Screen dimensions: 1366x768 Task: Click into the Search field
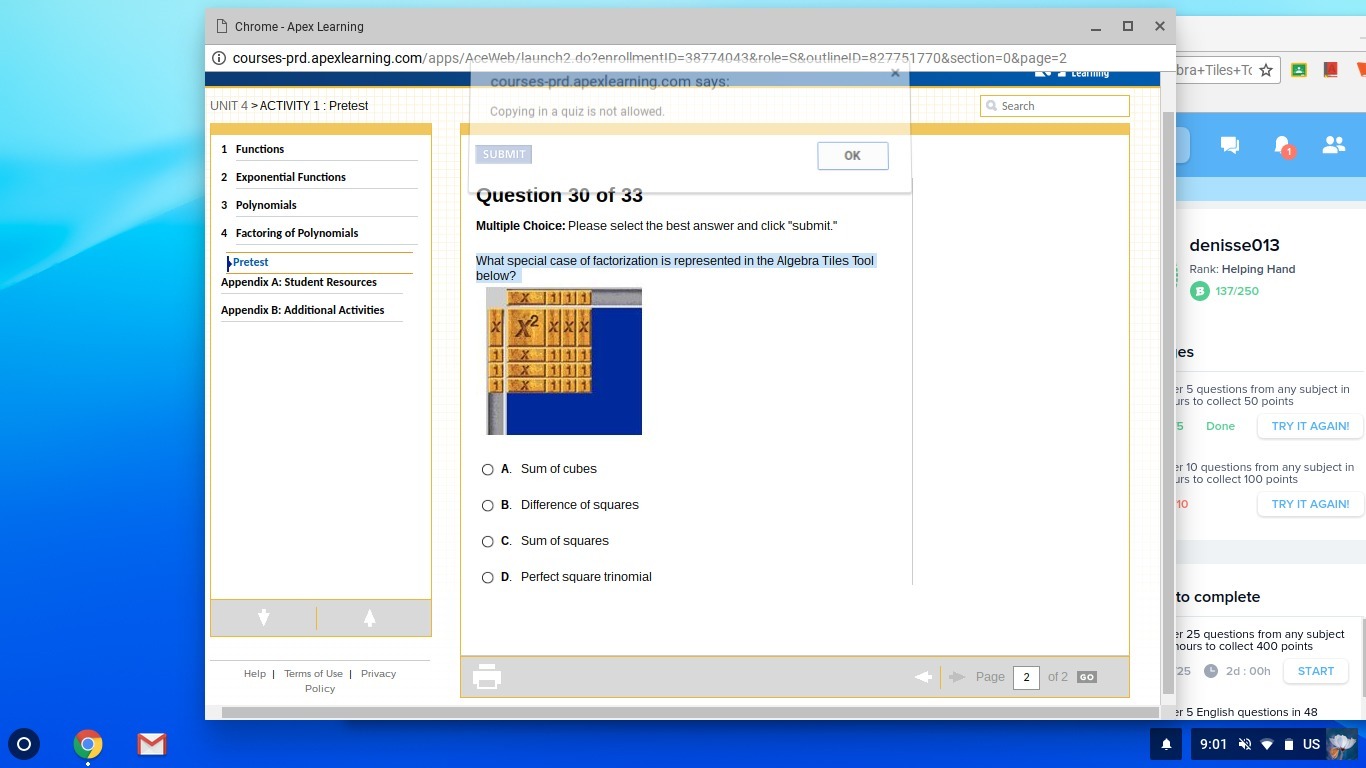pyautogui.click(x=1055, y=106)
